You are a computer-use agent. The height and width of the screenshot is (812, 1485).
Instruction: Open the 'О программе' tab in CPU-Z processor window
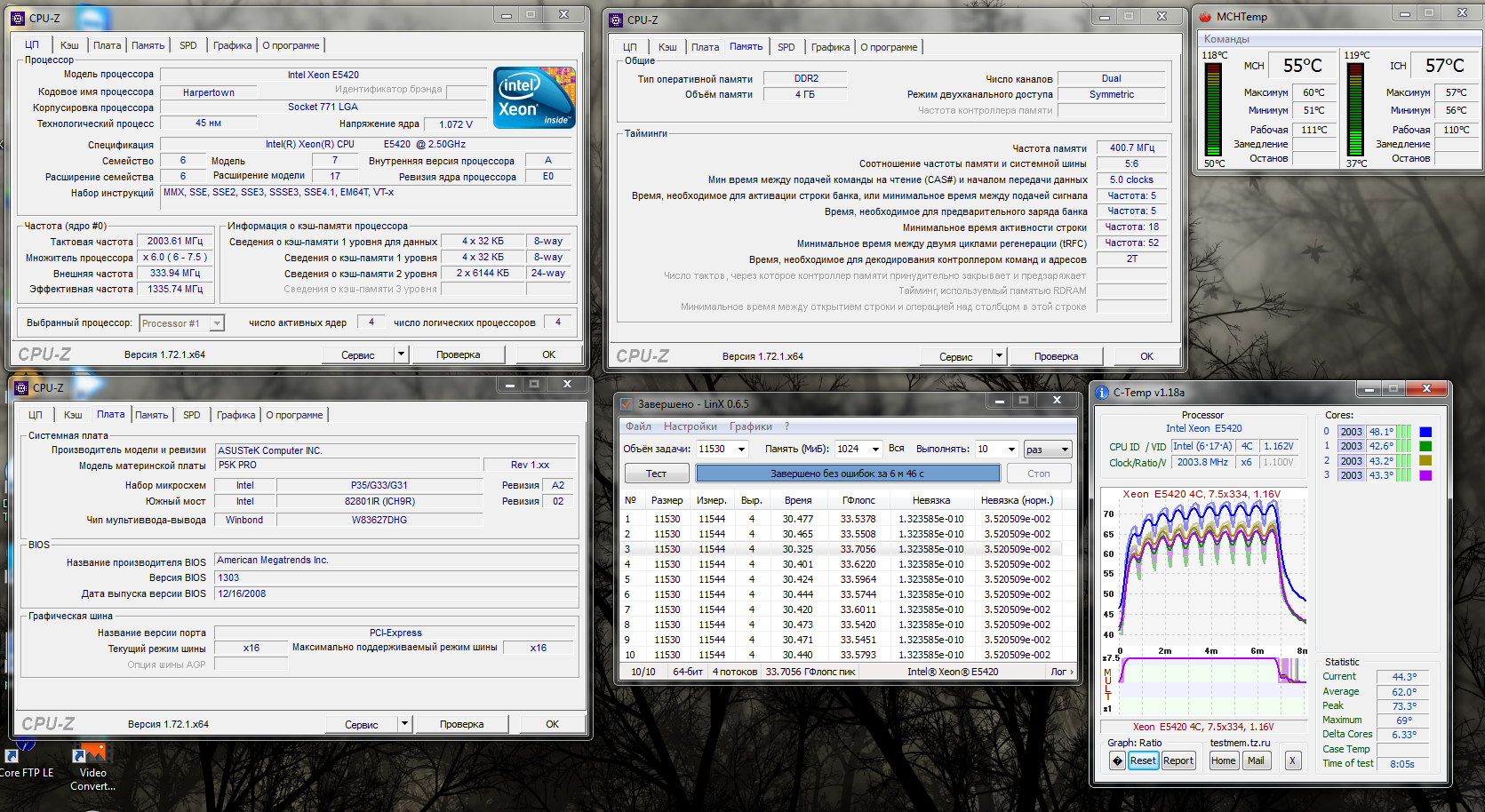point(291,45)
